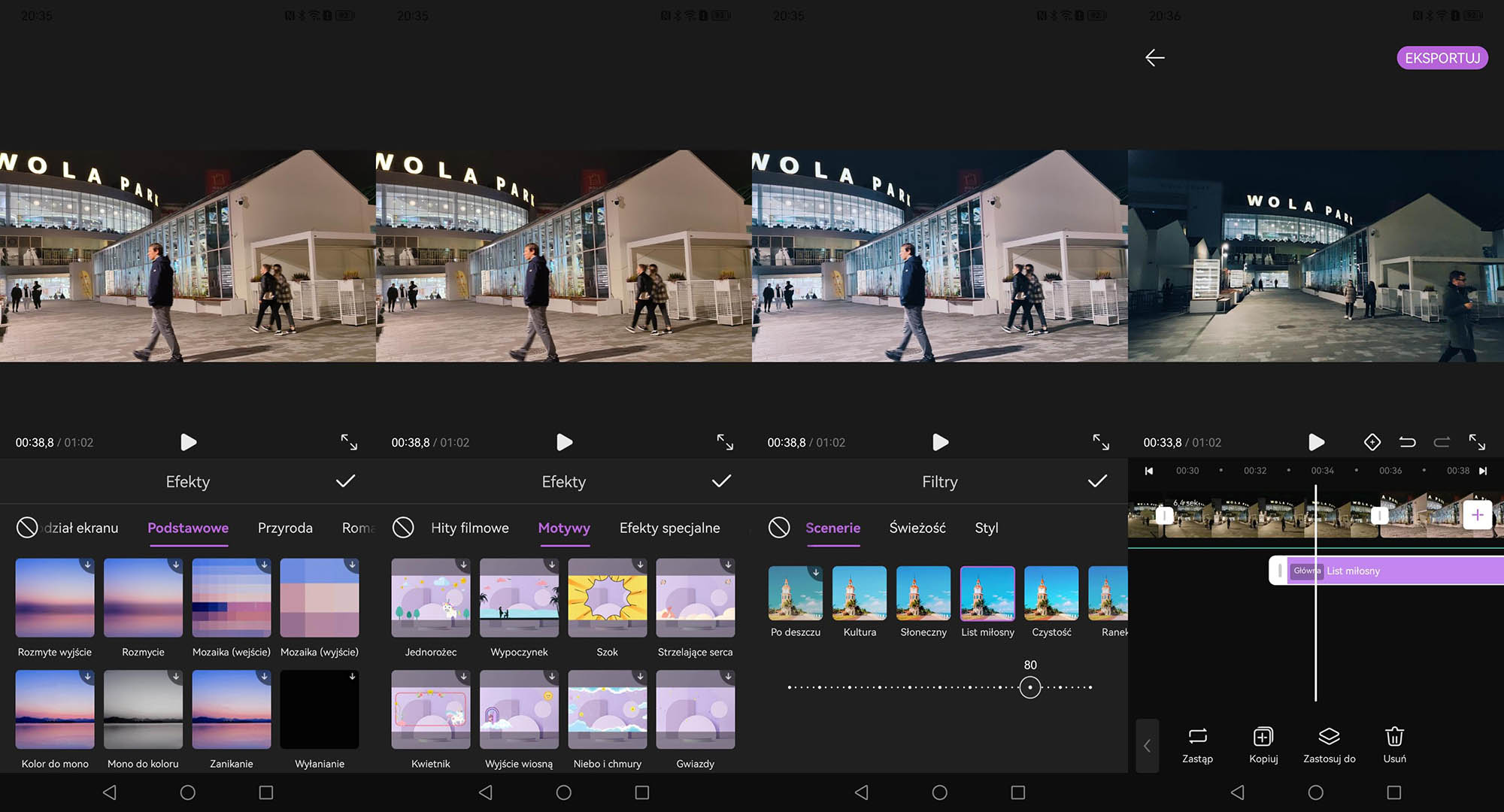Add a new clip with the plus button
Viewport: 1504px width, 812px height.
[1477, 515]
